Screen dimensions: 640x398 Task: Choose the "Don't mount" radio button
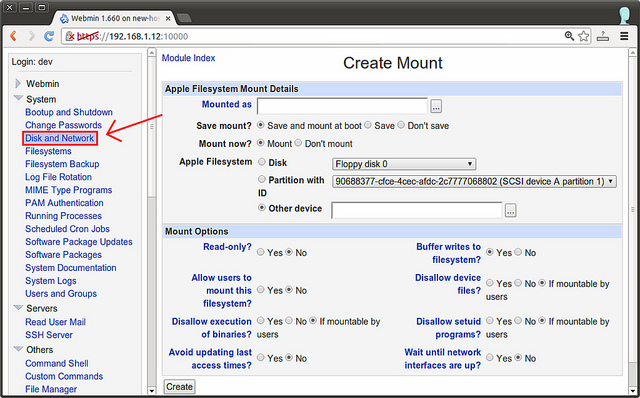[298, 143]
